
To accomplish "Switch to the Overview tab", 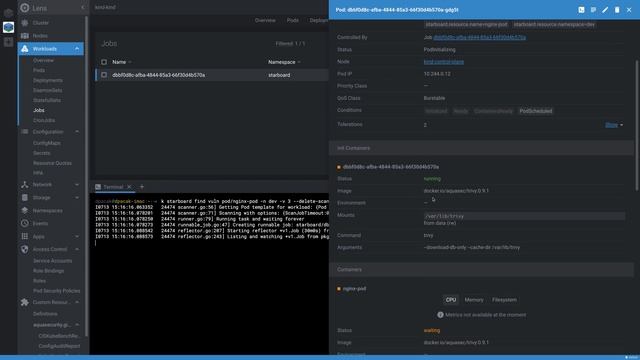I will click(265, 20).
